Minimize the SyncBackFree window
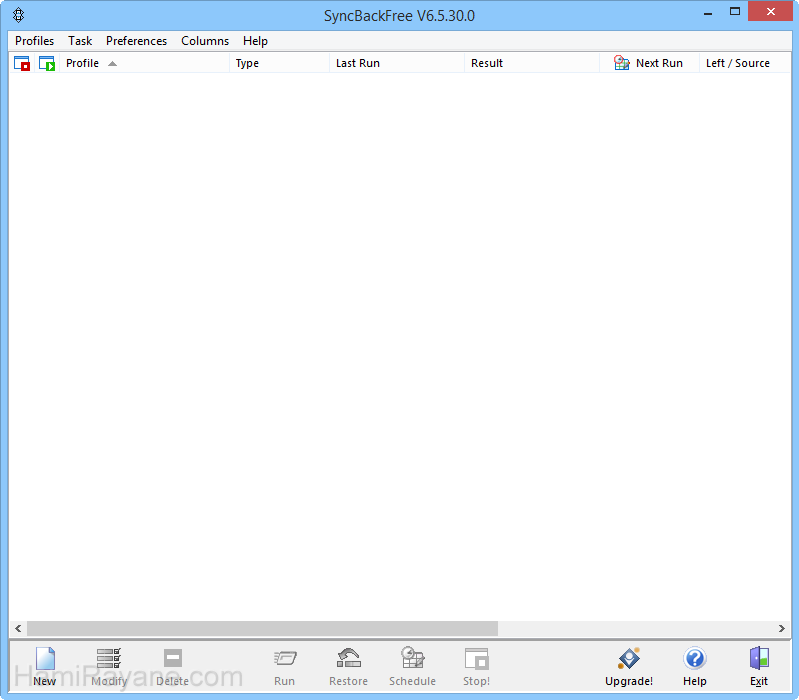Image resolution: width=799 pixels, height=700 pixels. click(x=708, y=12)
